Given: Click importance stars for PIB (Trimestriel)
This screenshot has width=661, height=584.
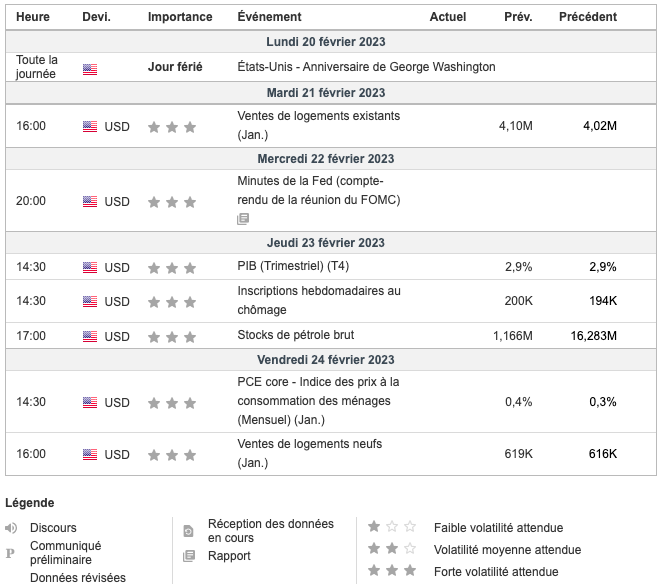Looking at the screenshot, I should click(172, 268).
